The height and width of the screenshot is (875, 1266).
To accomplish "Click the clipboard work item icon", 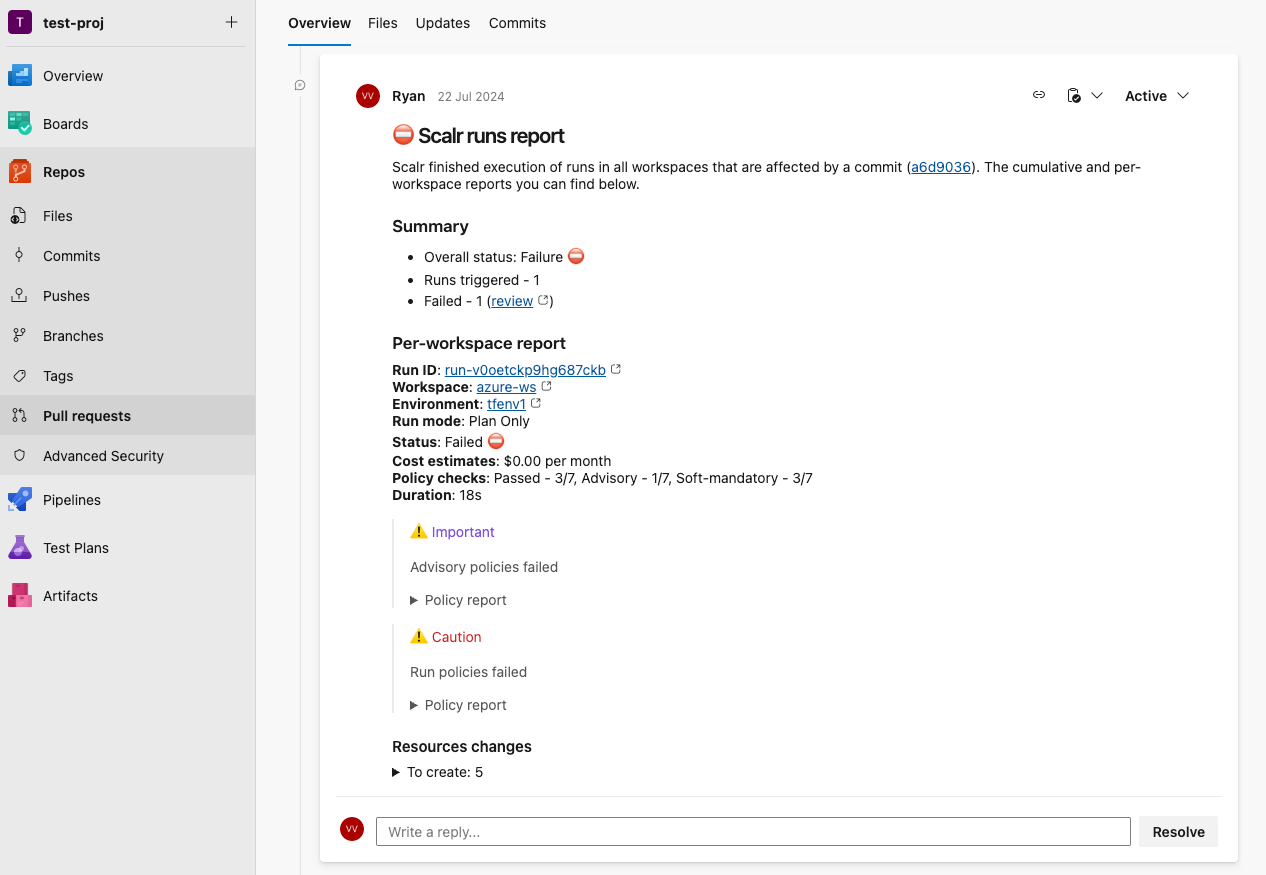I will (1073, 96).
